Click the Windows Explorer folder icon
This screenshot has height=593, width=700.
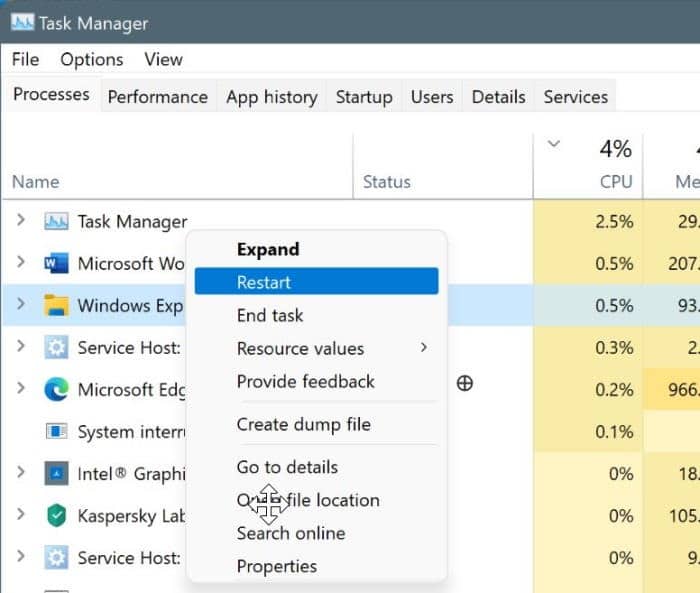pyautogui.click(x=56, y=306)
